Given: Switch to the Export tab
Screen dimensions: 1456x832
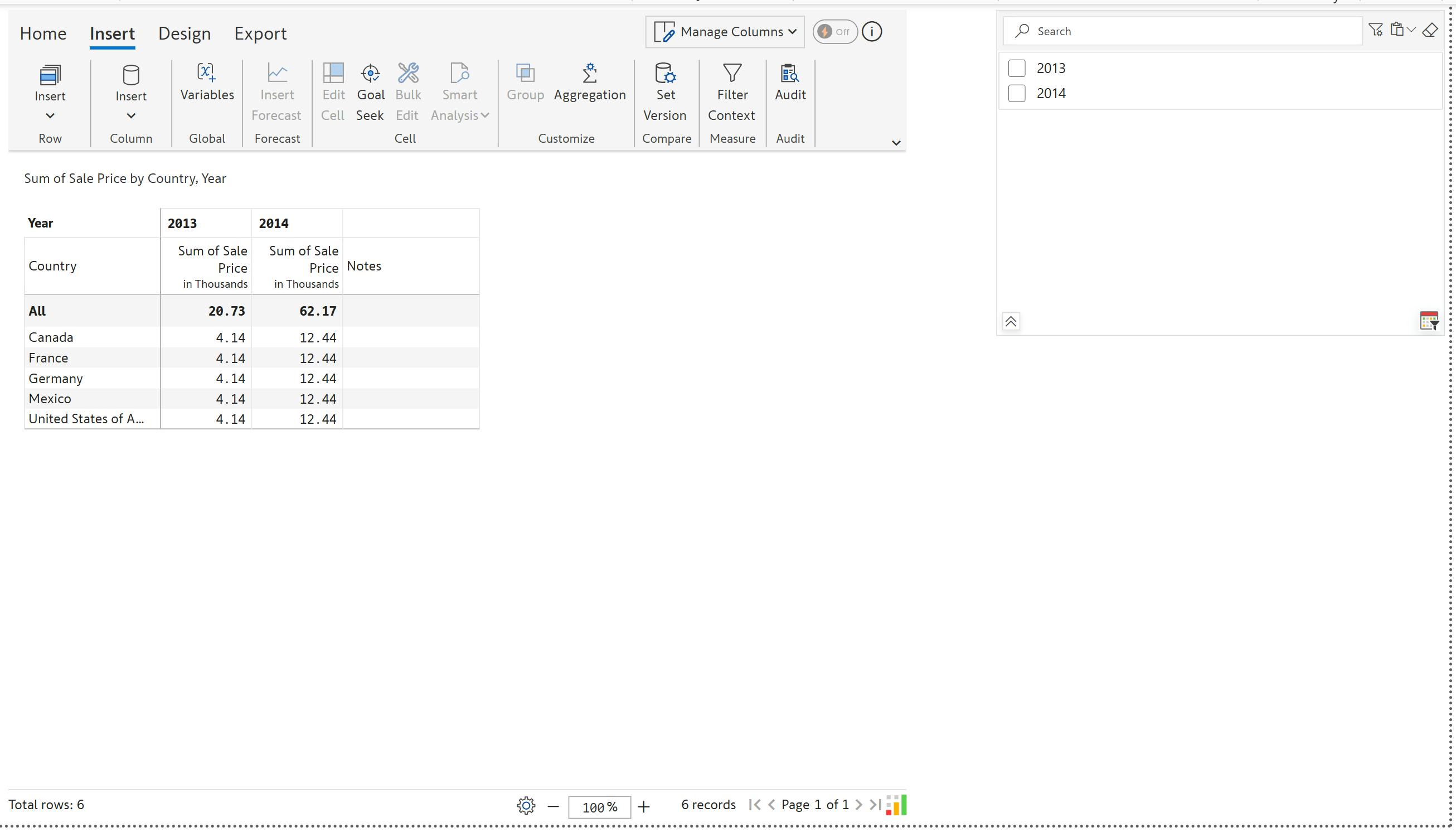Looking at the screenshot, I should (260, 33).
